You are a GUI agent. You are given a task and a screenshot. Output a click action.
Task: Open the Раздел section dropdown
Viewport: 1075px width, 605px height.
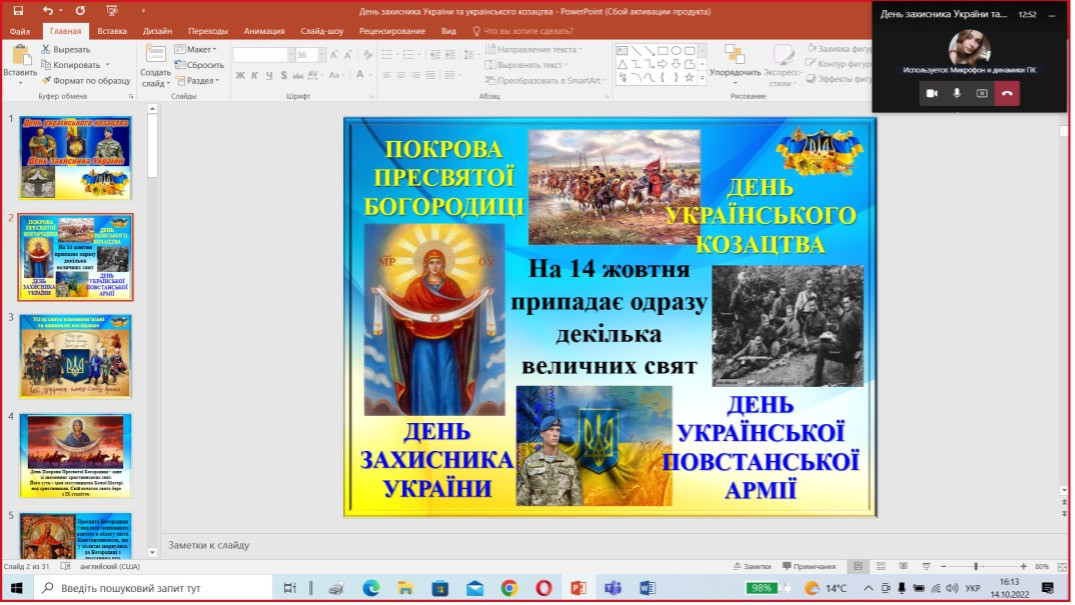199,81
